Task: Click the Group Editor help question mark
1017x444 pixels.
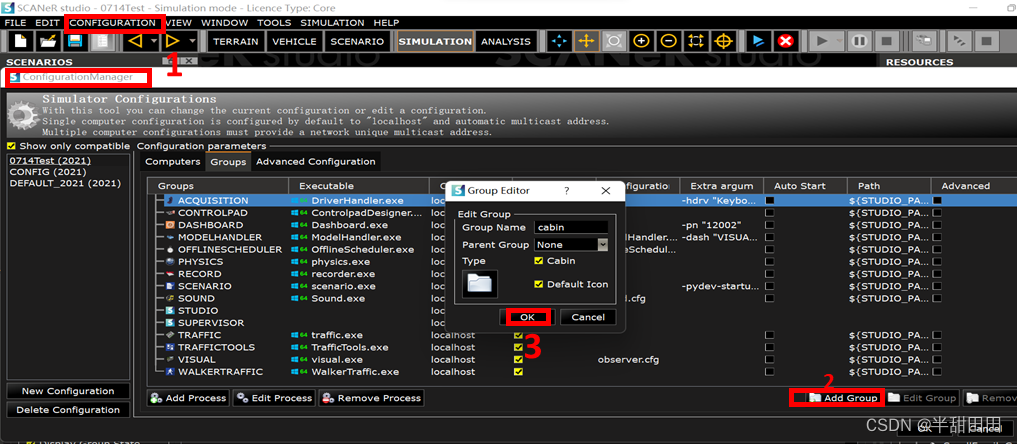Action: coord(566,191)
